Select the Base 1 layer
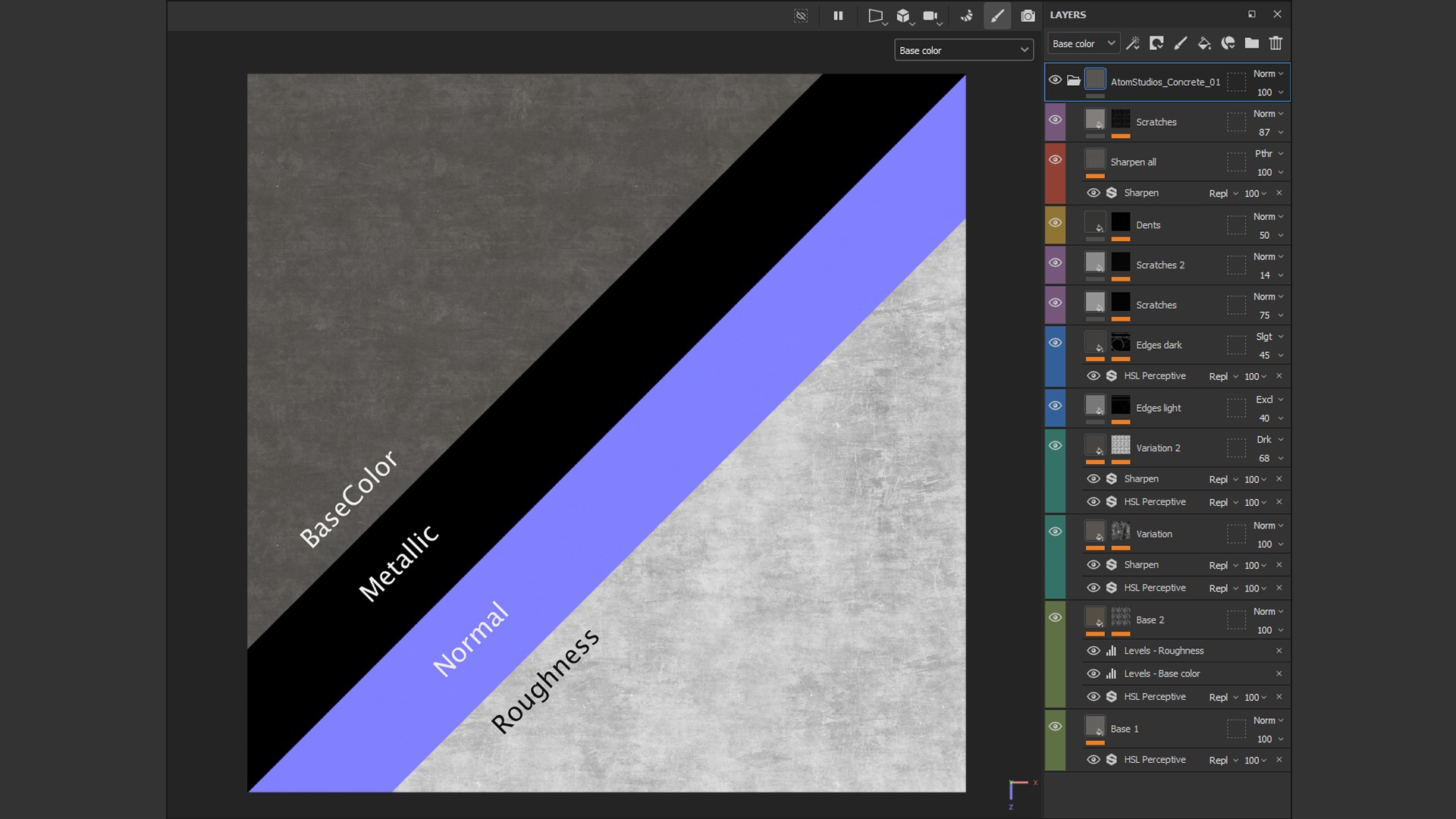 (x=1125, y=729)
